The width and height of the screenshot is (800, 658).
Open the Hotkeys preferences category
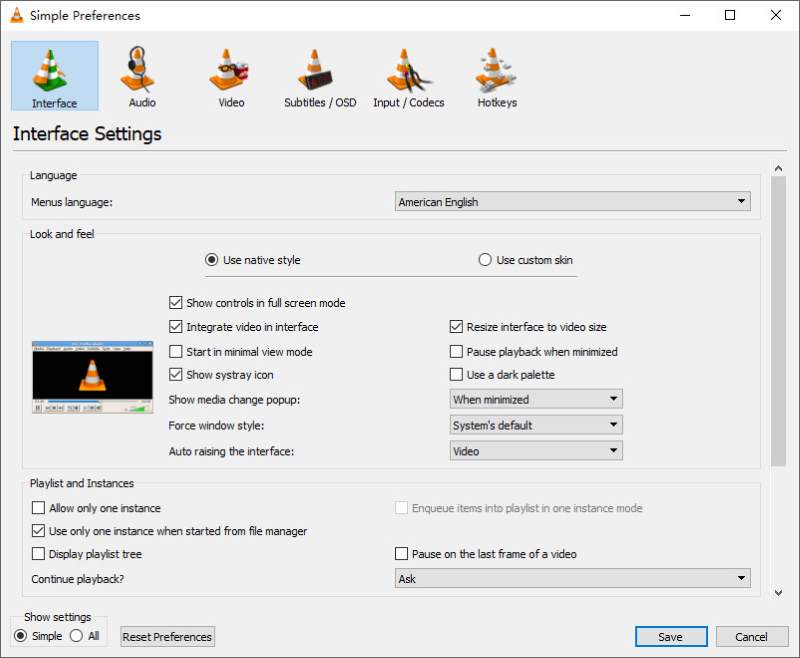point(497,77)
